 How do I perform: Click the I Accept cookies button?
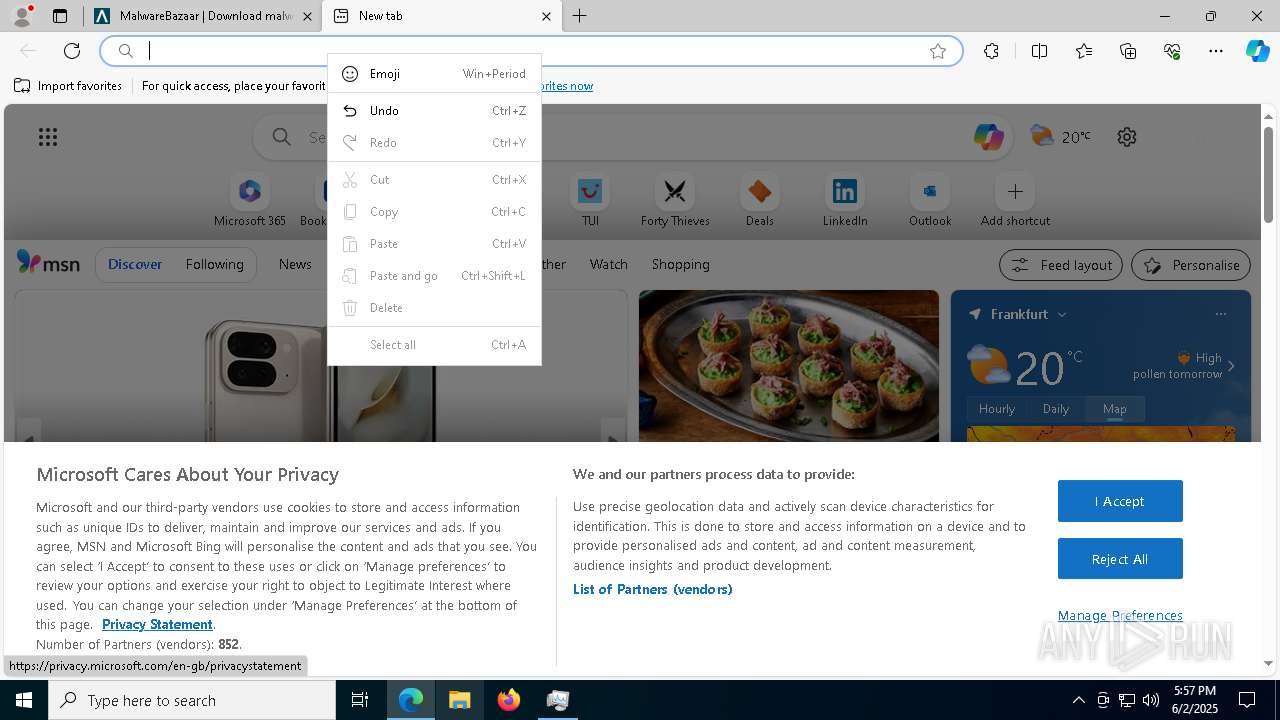click(x=1120, y=501)
